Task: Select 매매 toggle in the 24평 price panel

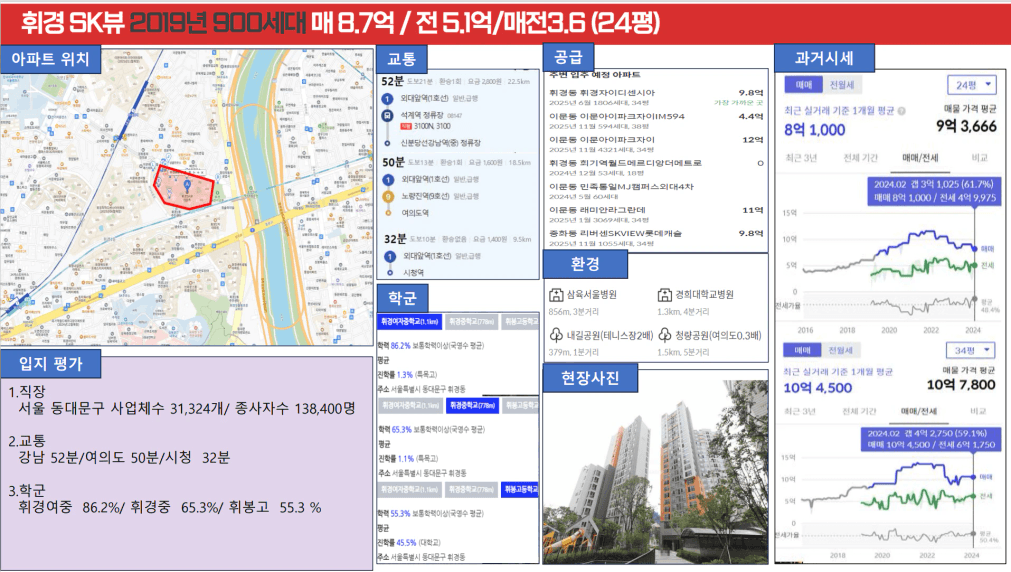Action: [x=803, y=84]
